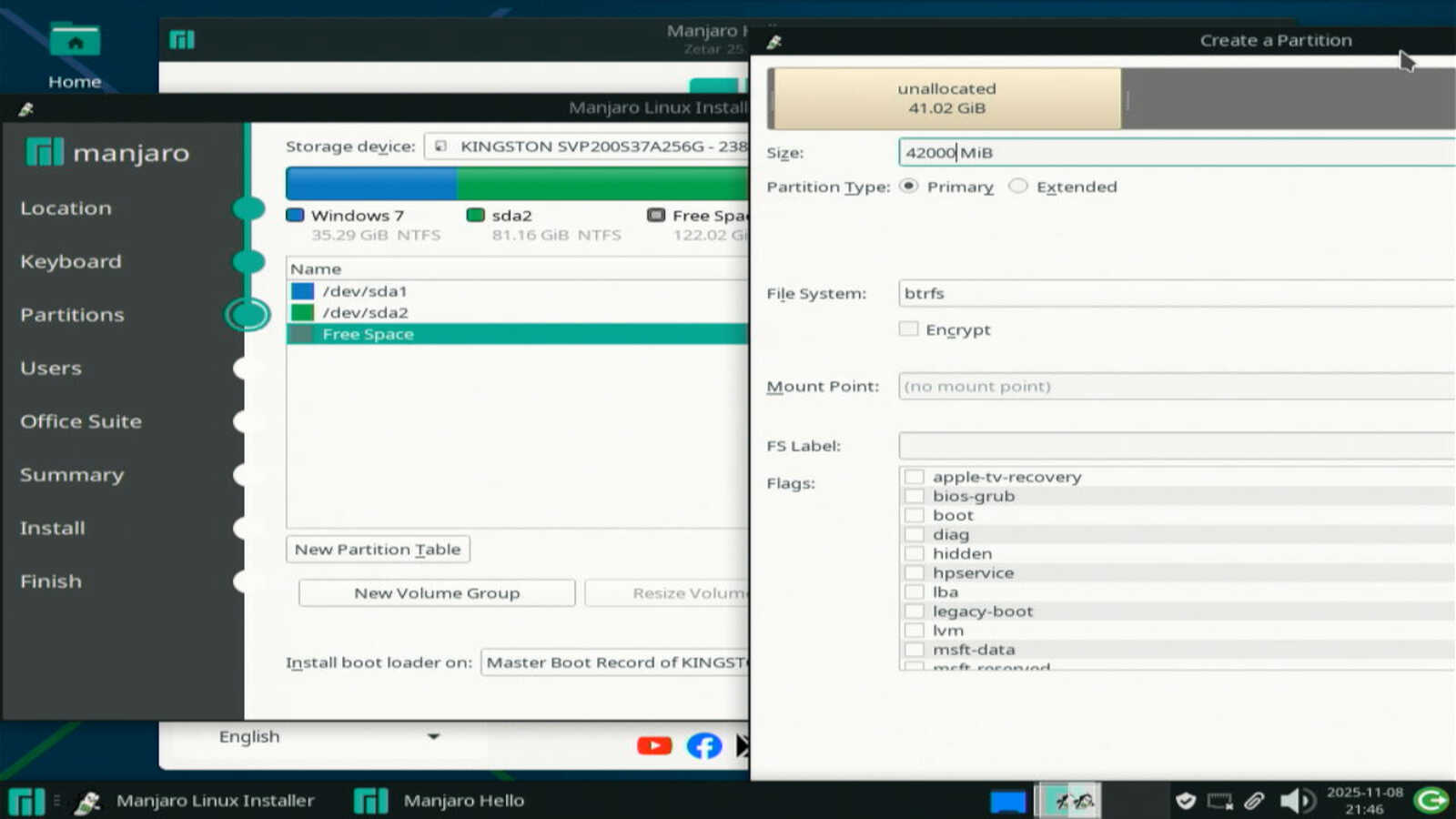The height and width of the screenshot is (819, 1456).
Task: Check the bios-grub flag
Action: click(x=915, y=496)
